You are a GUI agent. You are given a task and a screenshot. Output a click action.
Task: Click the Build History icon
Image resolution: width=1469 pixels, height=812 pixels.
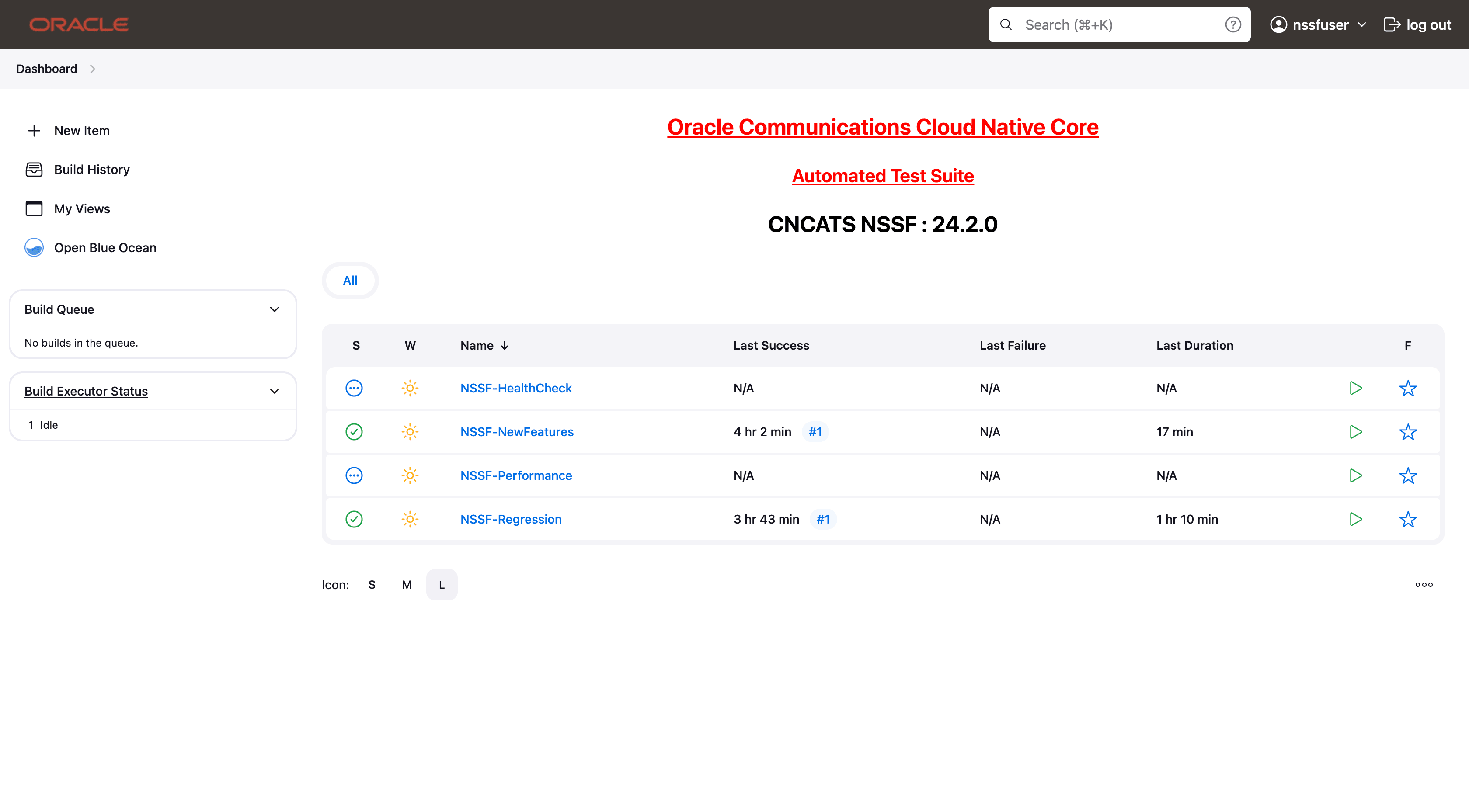pos(34,170)
